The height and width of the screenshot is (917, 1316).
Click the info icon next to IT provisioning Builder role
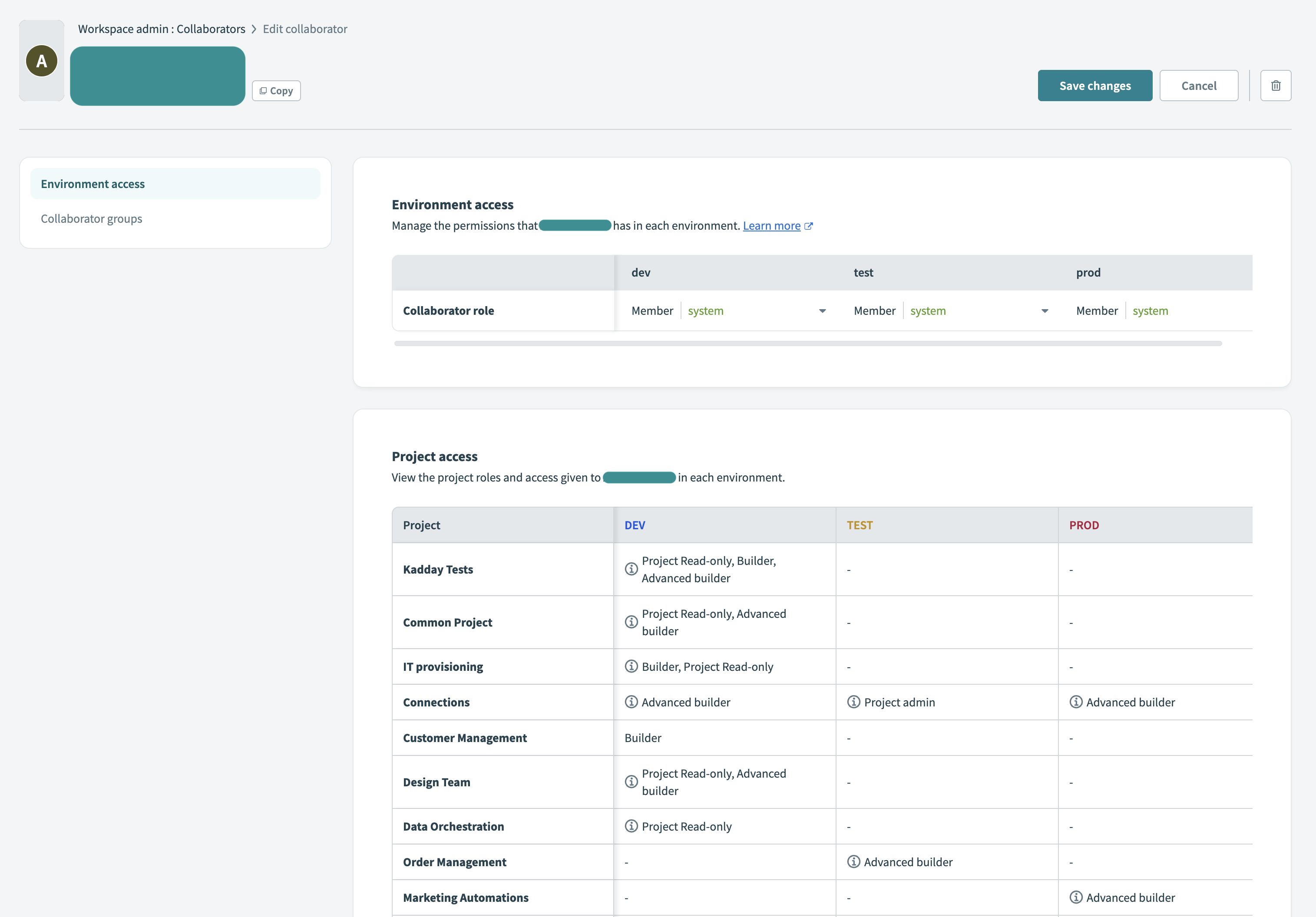[x=632, y=666]
